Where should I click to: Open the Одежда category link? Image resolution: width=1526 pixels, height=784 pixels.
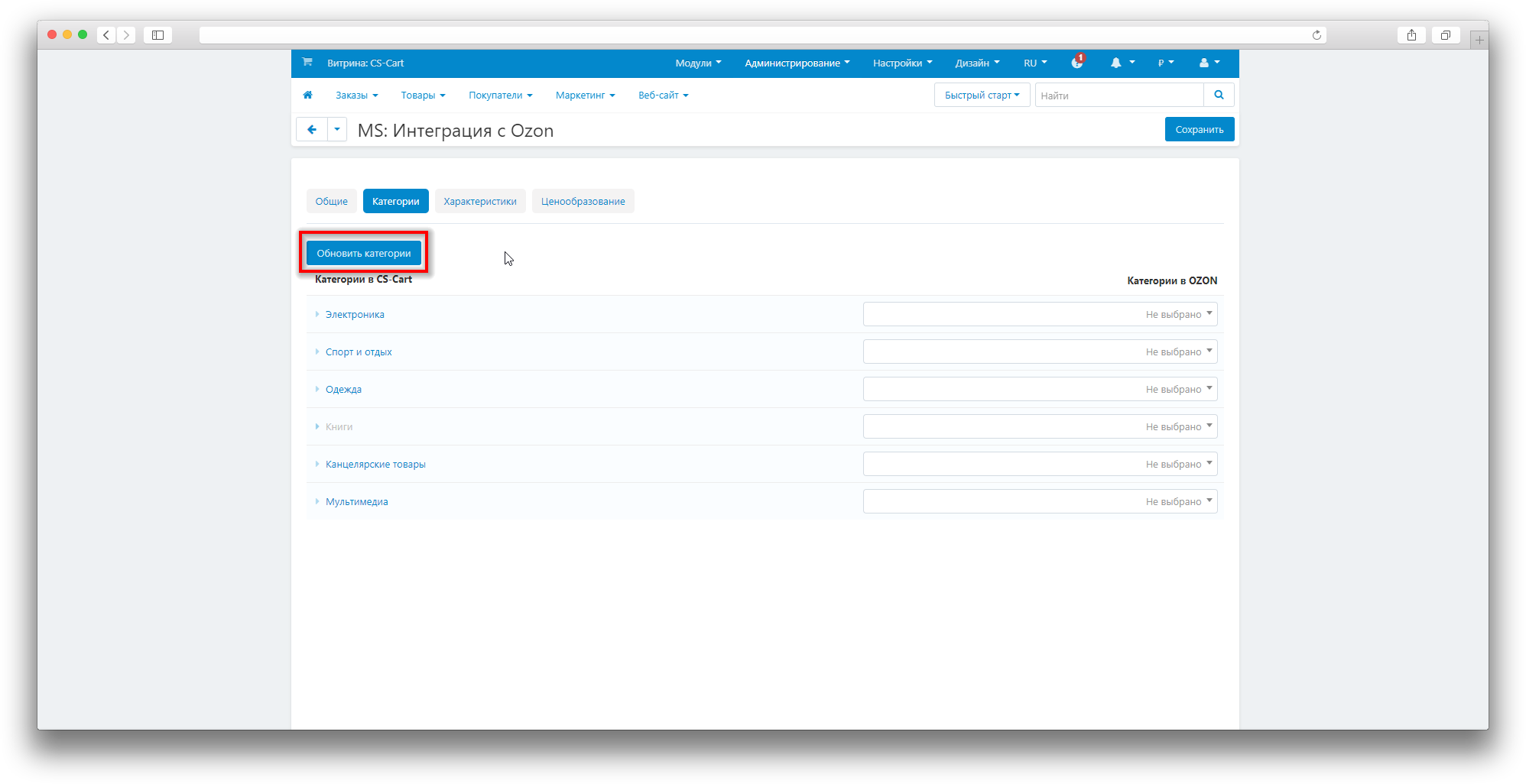click(x=343, y=389)
